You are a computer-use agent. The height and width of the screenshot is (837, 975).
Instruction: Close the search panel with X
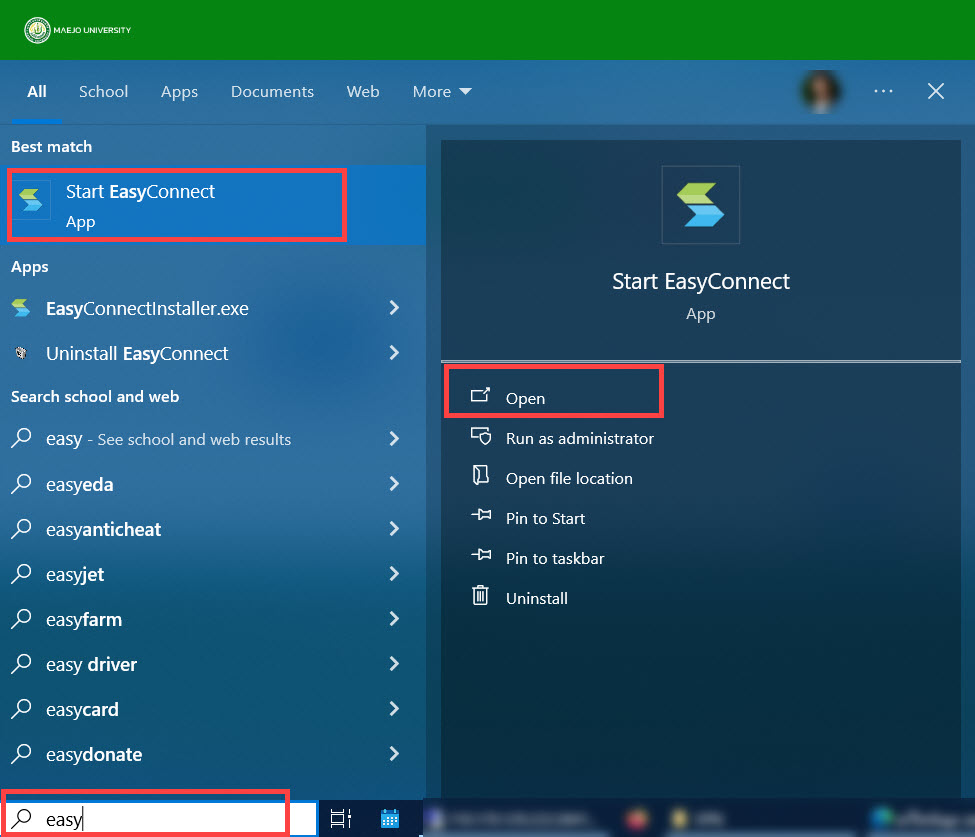point(936,91)
